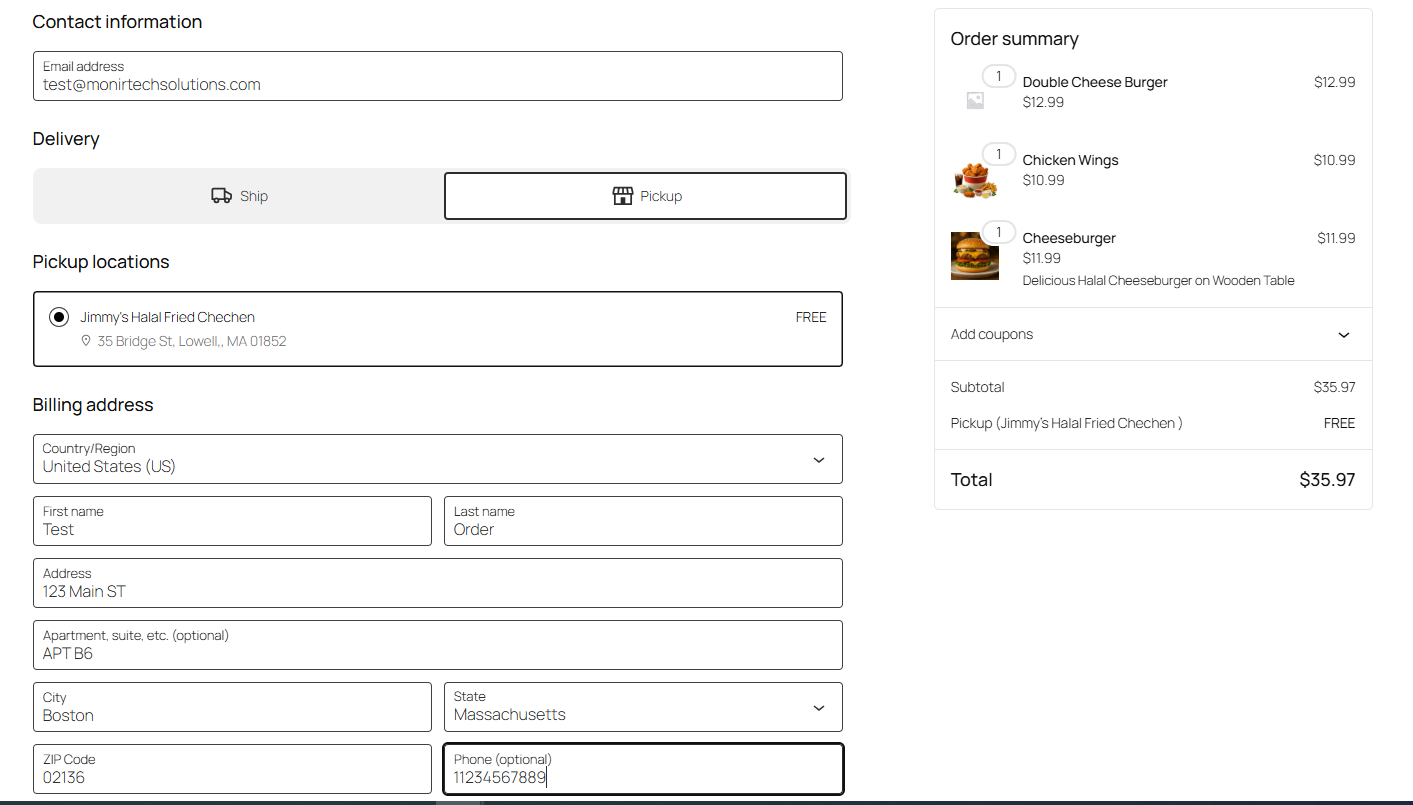The width and height of the screenshot is (1413, 805).
Task: Focus the Last name field
Action: pos(642,522)
